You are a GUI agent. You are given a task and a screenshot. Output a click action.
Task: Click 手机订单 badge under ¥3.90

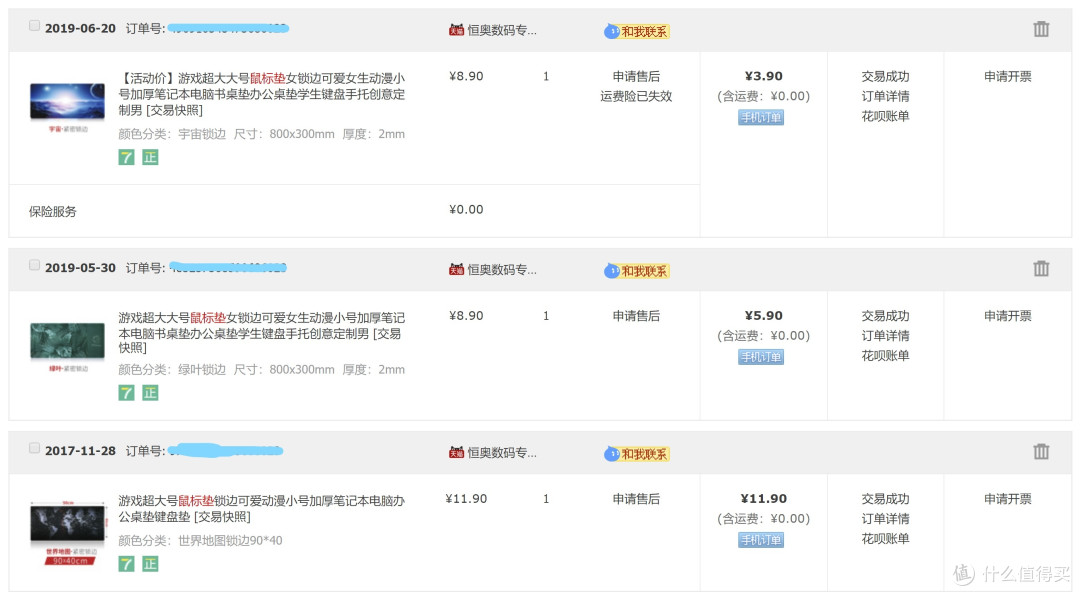pyautogui.click(x=761, y=117)
